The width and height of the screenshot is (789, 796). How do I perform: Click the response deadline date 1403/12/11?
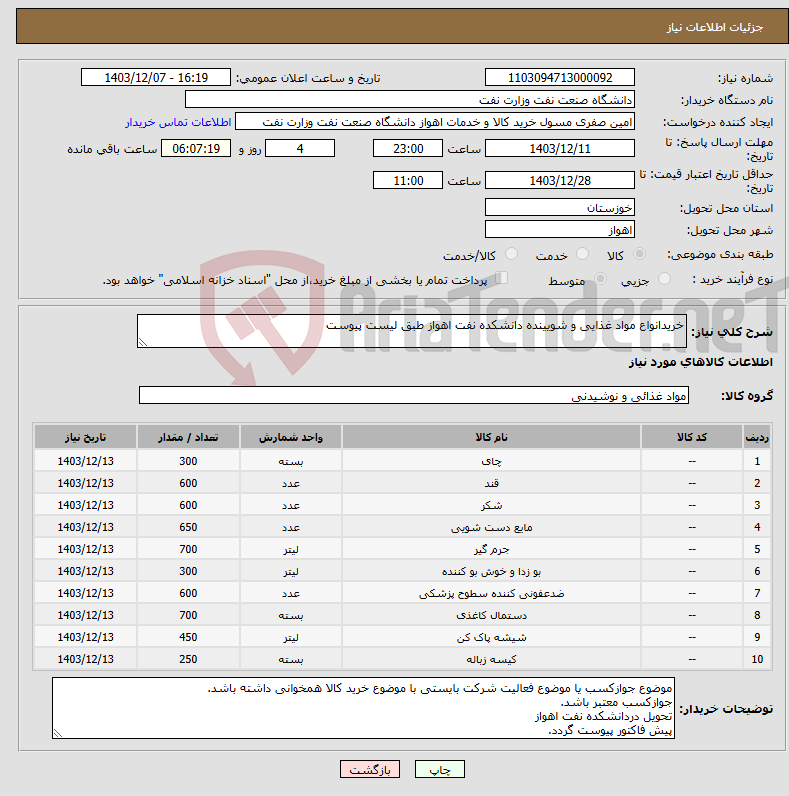560,148
